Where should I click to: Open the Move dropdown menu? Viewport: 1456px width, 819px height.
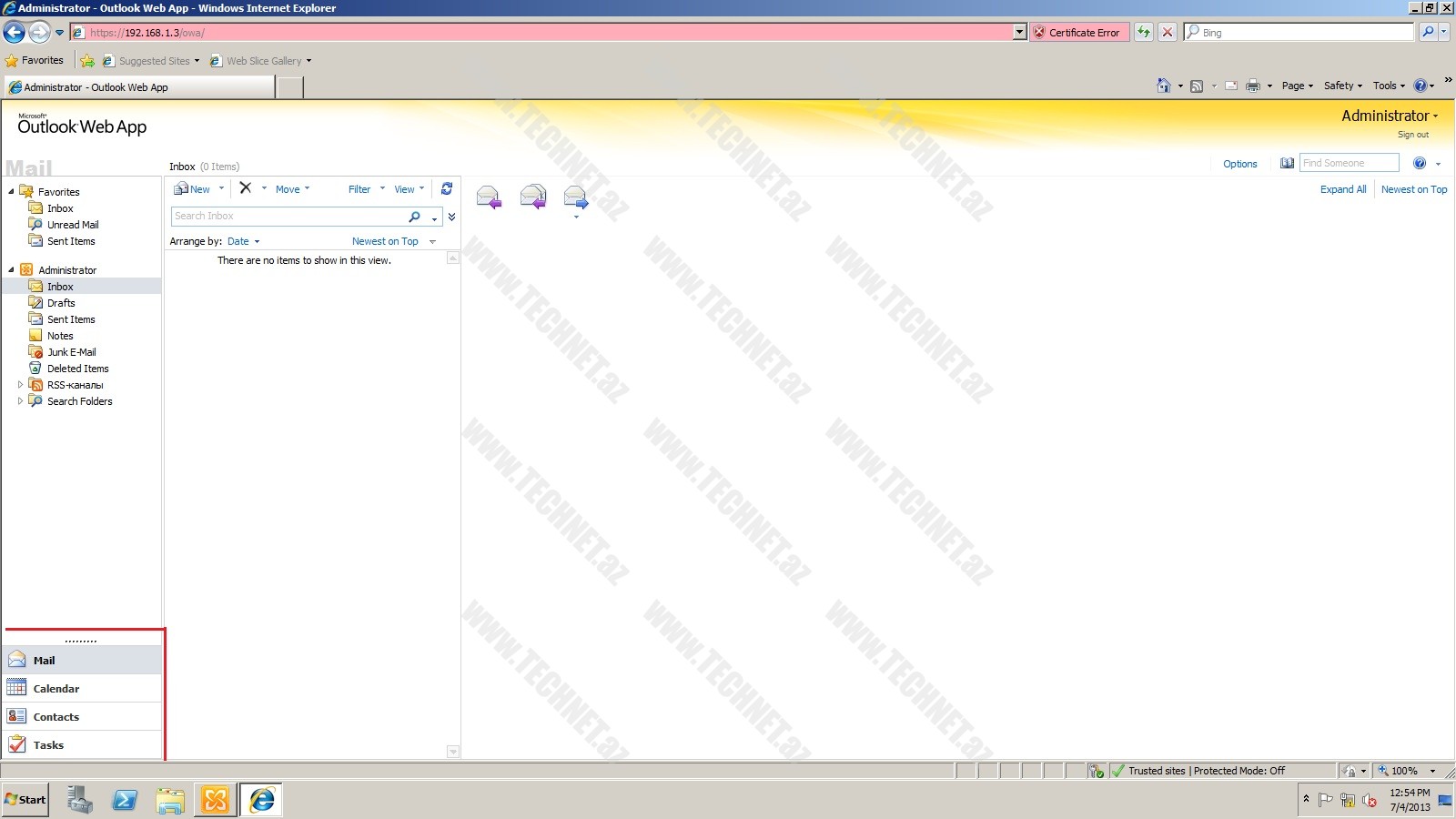[292, 189]
